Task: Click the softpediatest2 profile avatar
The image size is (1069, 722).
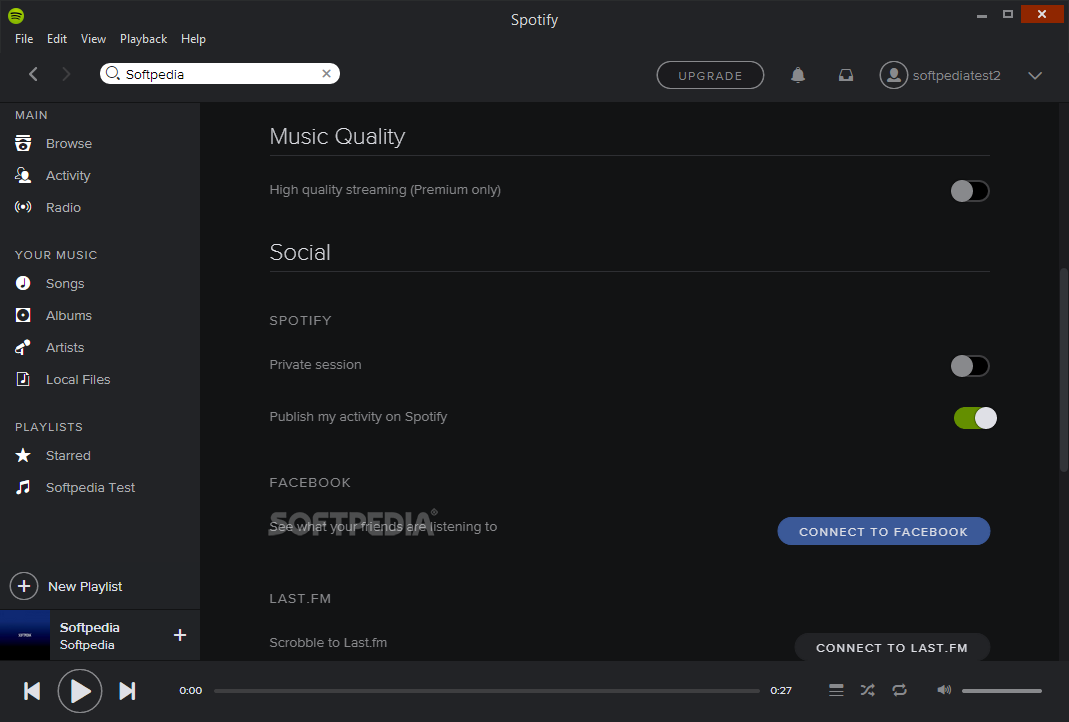Action: pyautogui.click(x=893, y=75)
